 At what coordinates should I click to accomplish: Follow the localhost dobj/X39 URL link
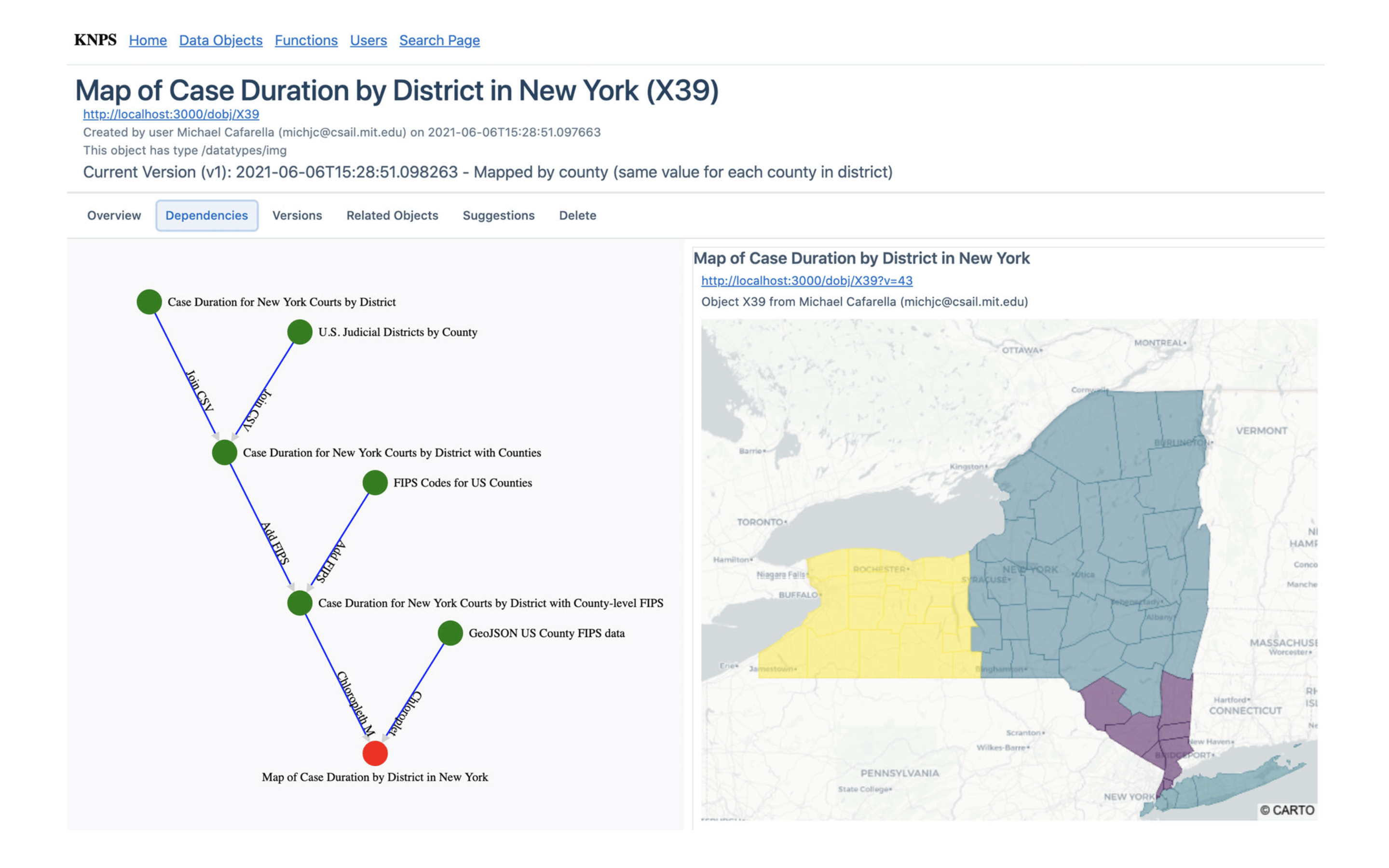point(171,114)
